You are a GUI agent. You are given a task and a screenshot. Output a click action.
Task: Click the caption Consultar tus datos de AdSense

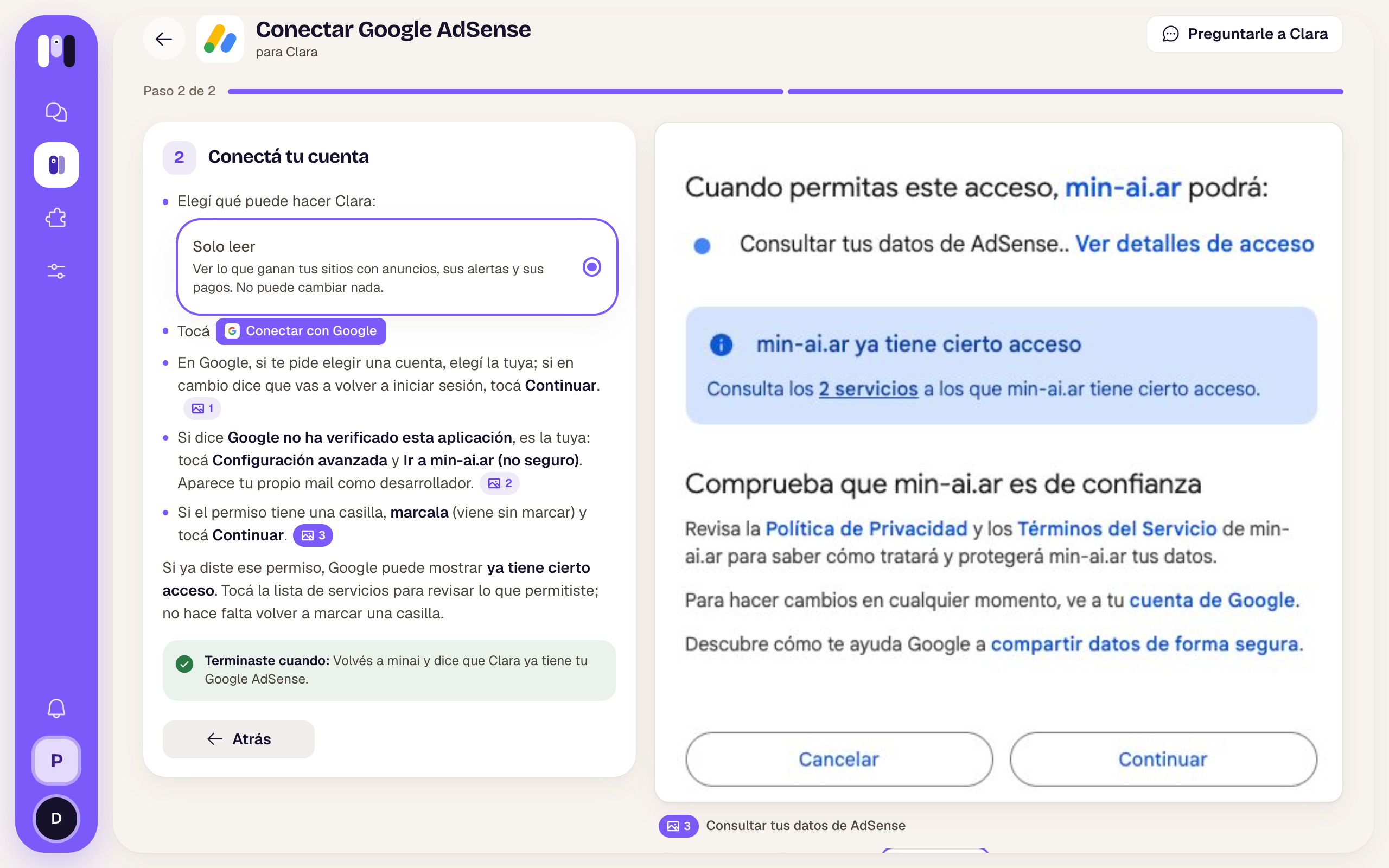tap(805, 826)
